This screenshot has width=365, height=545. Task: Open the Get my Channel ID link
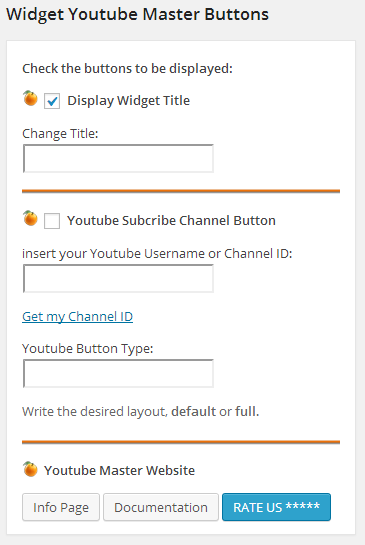(x=78, y=317)
